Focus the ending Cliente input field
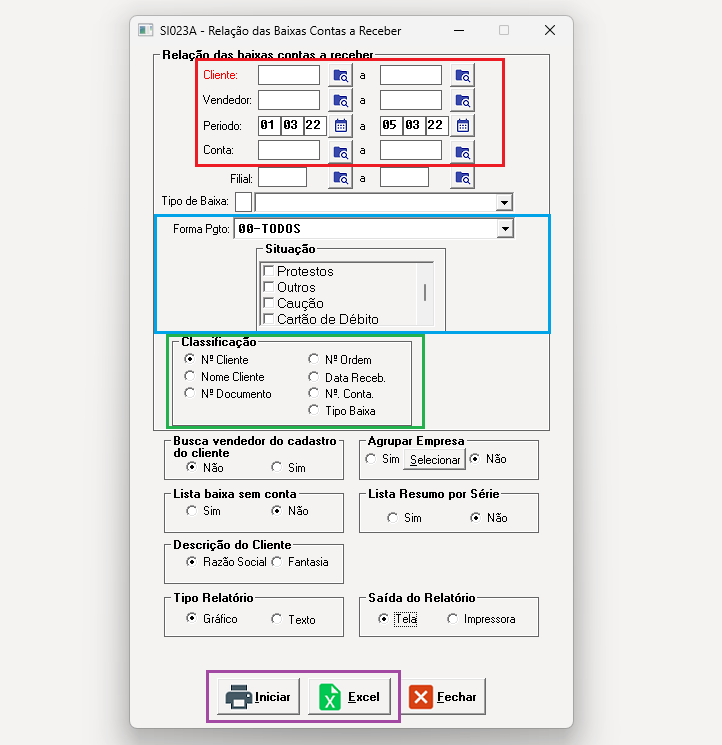Image resolution: width=722 pixels, height=745 pixels. click(411, 75)
